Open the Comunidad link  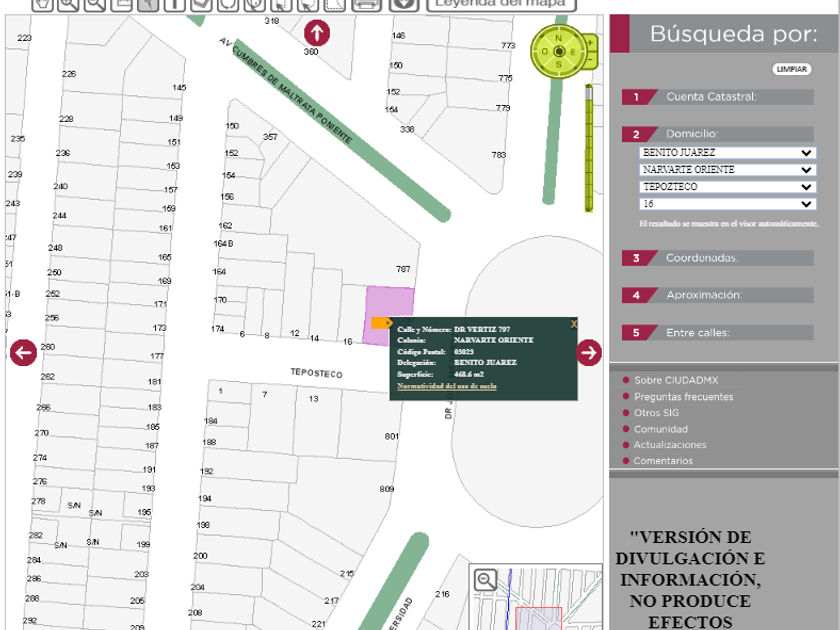(x=661, y=429)
